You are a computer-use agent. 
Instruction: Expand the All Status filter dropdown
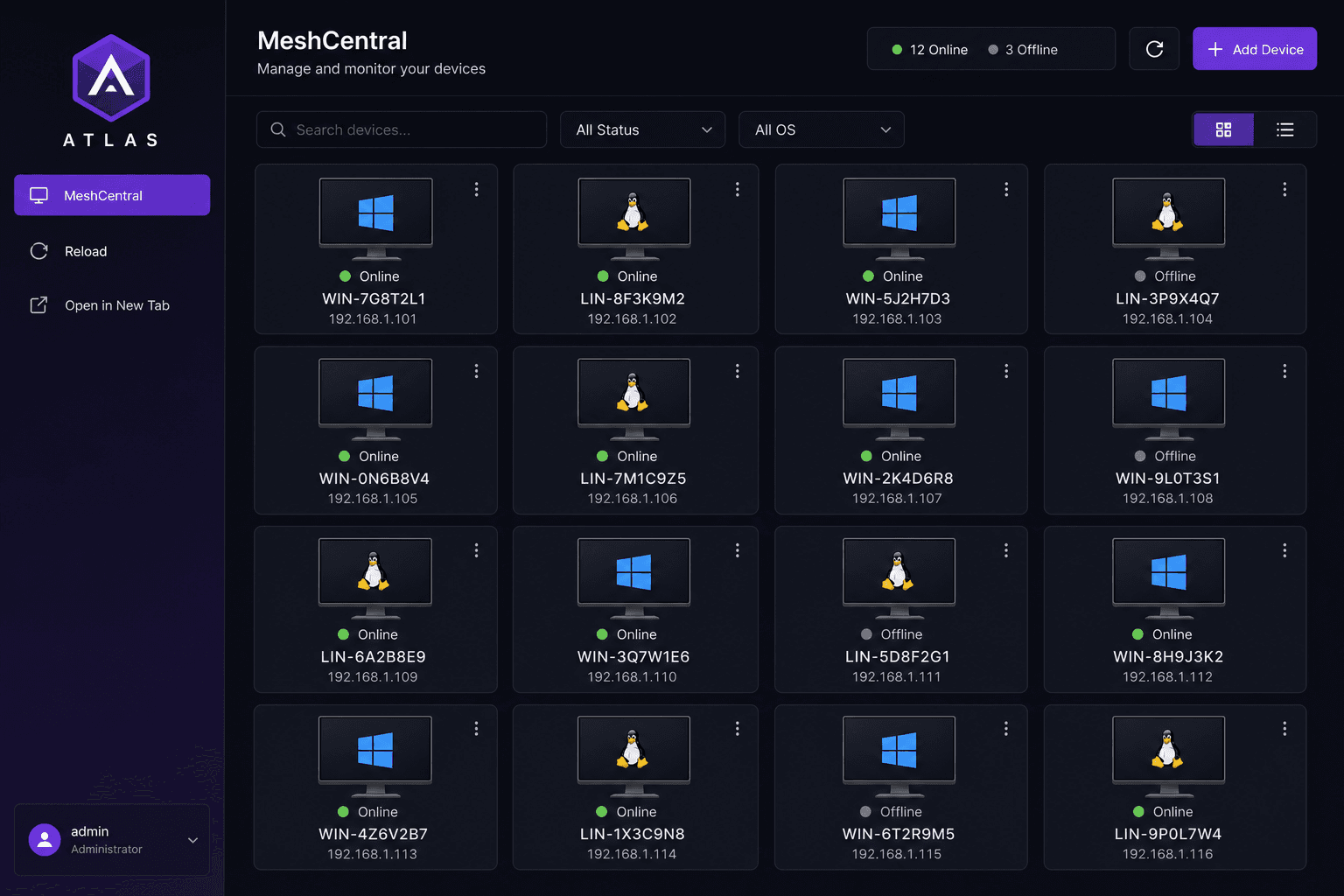[x=643, y=129]
